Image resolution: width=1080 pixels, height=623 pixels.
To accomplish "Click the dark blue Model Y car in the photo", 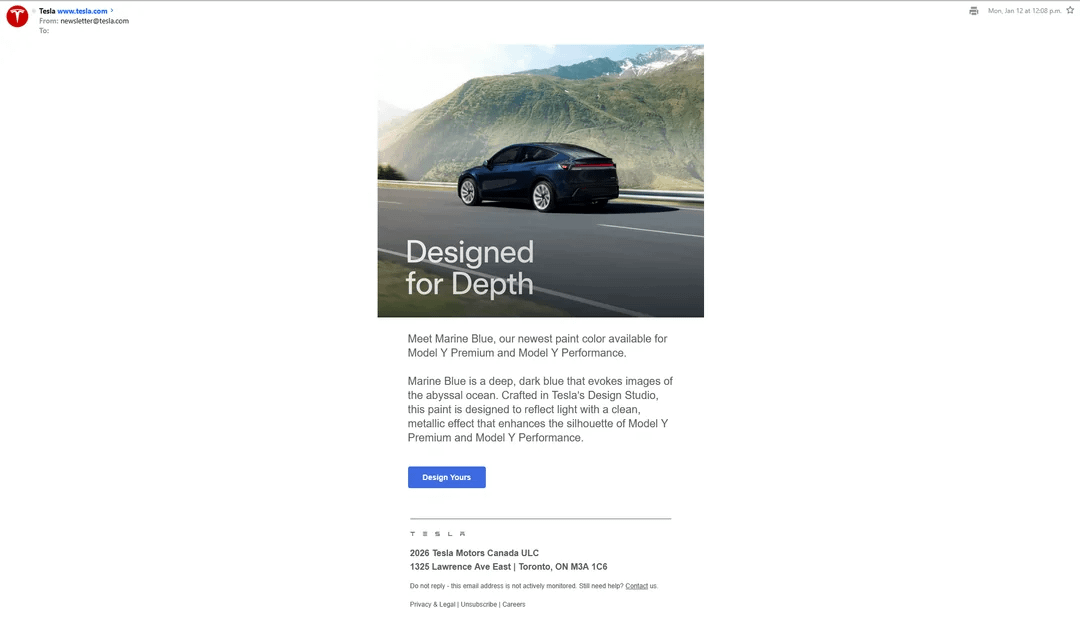I will coord(538,177).
